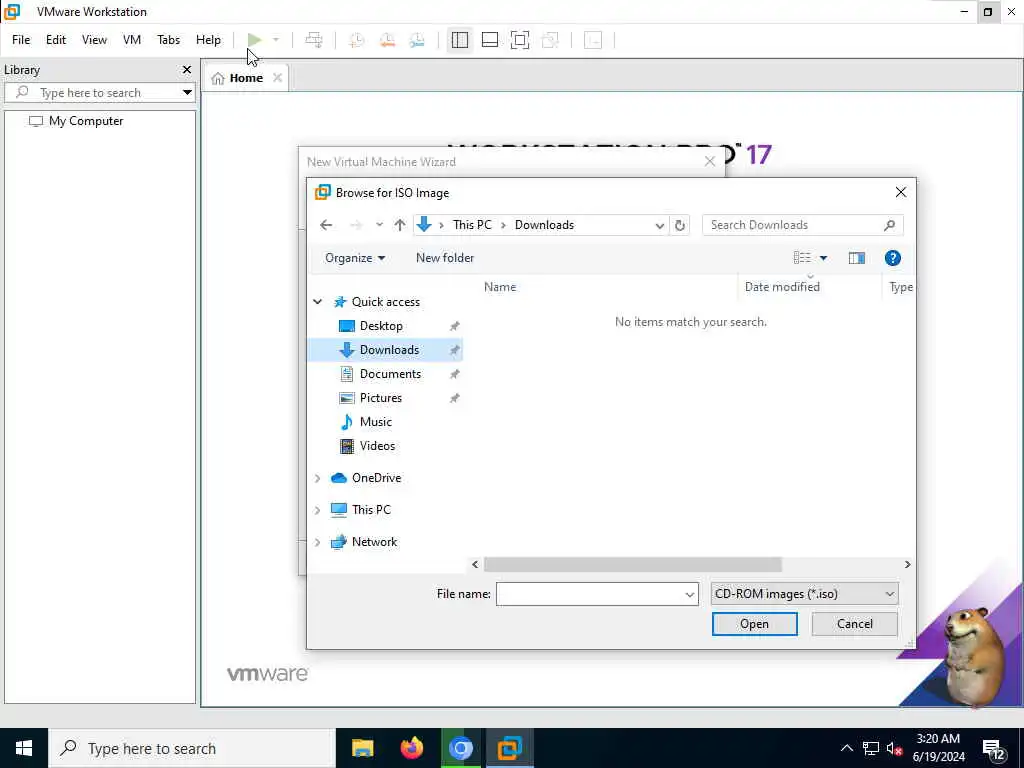Open the power options dropdown arrow
Viewport: 1024px width, 768px height.
[x=276, y=40]
